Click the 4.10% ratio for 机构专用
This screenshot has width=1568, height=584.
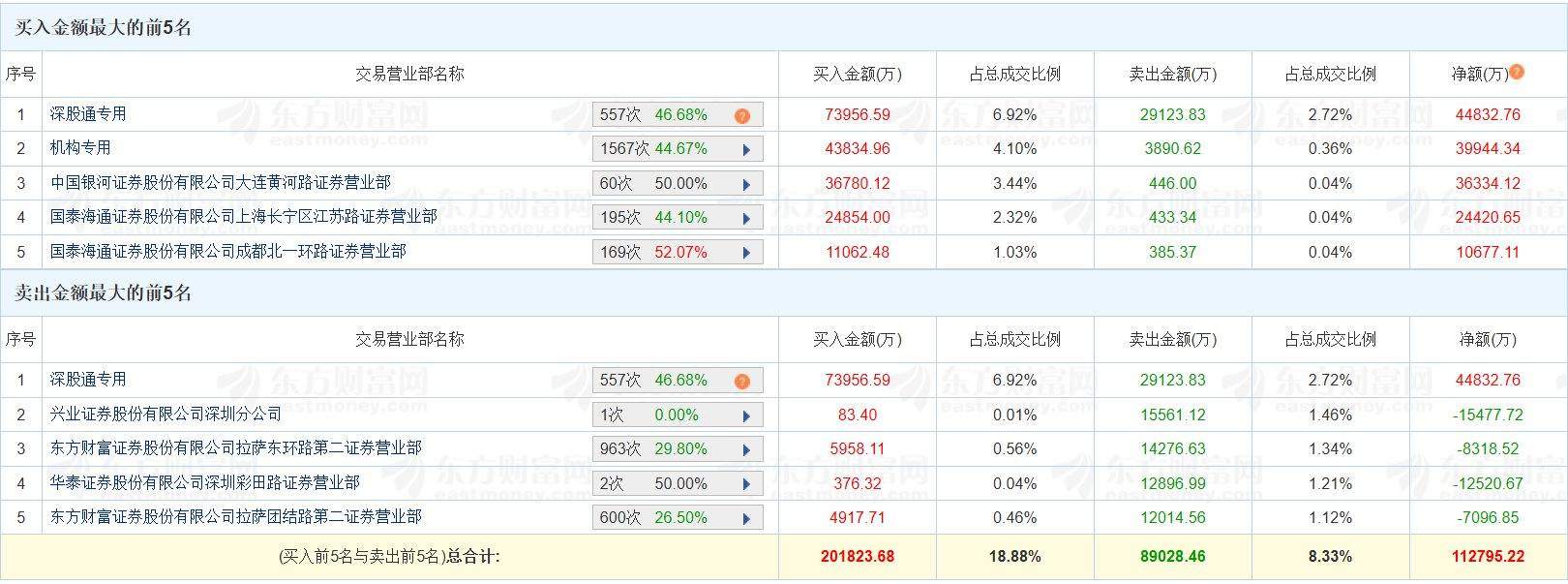click(x=1014, y=149)
